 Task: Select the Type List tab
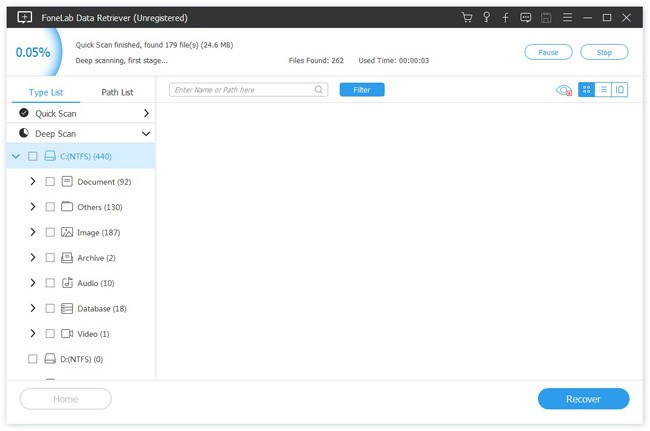(x=46, y=92)
